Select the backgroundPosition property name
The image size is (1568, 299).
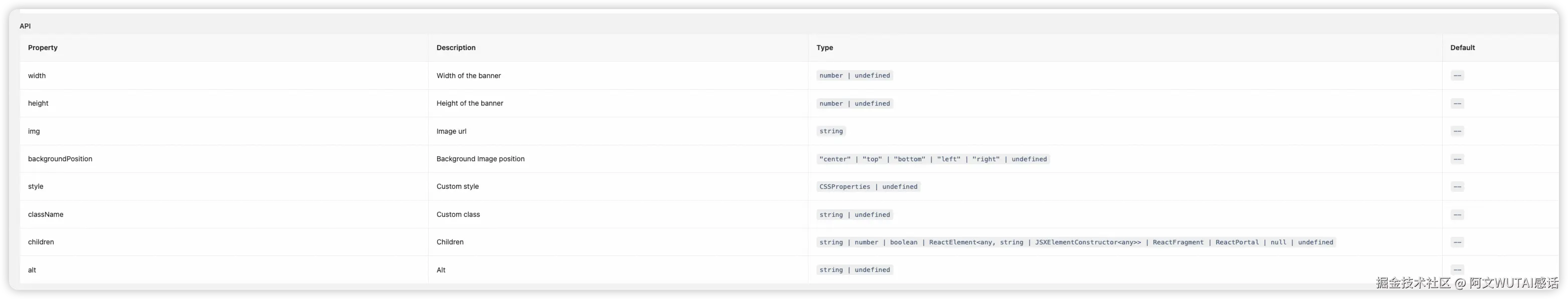(60, 159)
